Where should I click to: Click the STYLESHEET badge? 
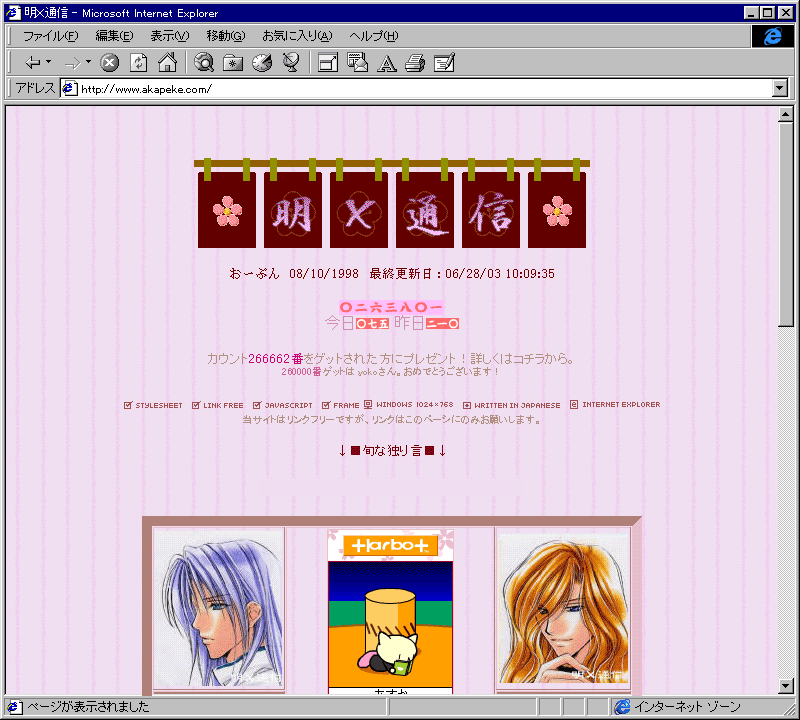[153, 405]
